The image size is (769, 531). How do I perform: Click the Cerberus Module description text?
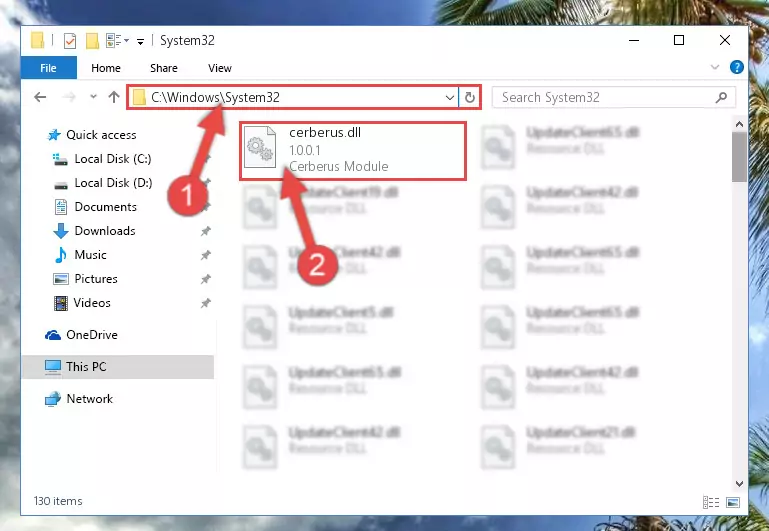(x=338, y=166)
